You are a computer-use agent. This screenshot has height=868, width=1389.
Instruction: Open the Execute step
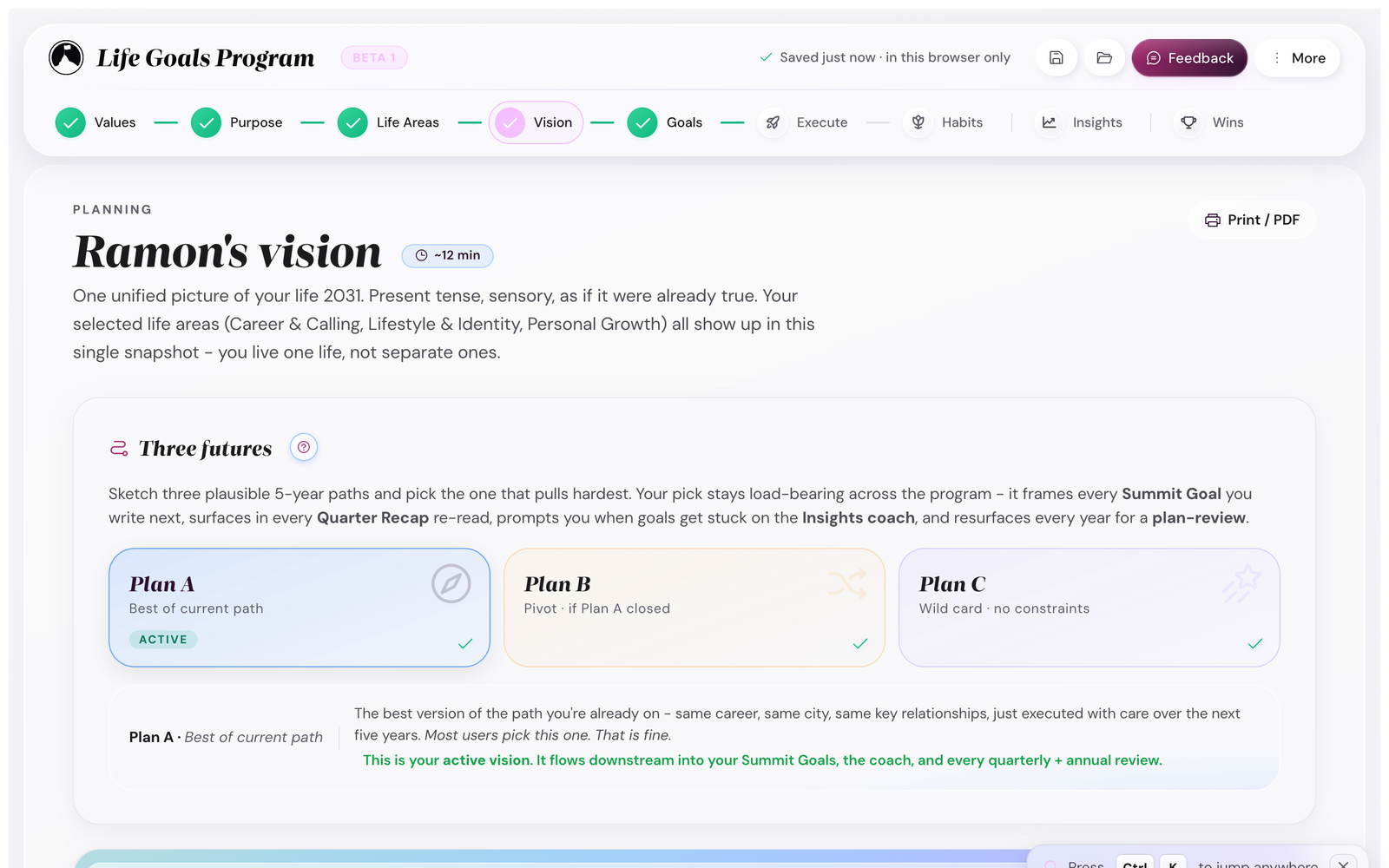(x=802, y=122)
